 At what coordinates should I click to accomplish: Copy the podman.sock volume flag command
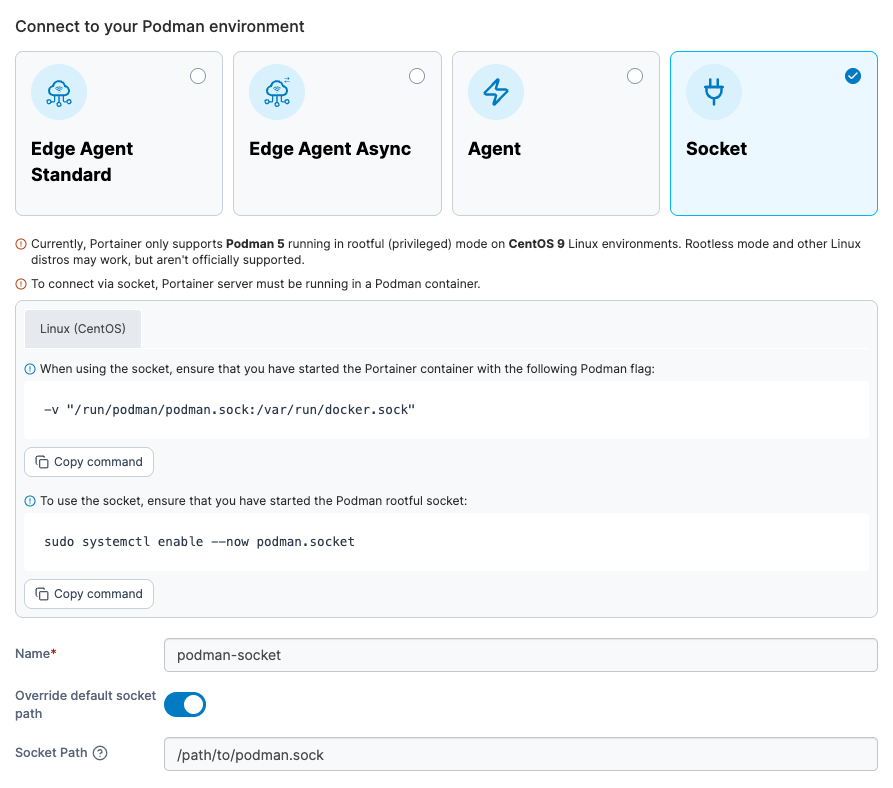(x=89, y=462)
